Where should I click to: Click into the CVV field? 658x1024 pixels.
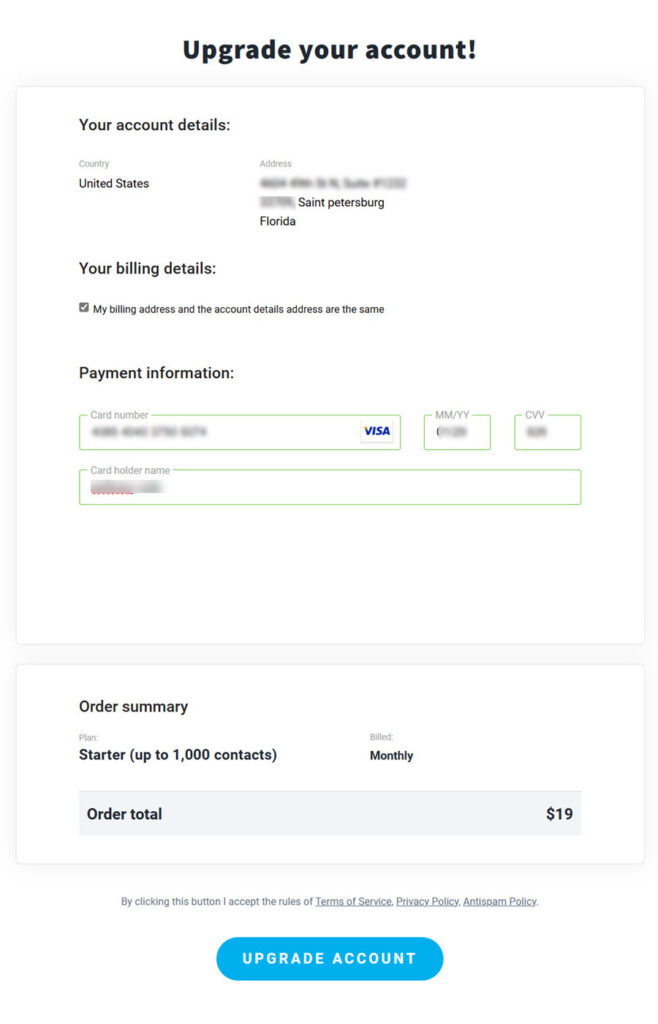(x=547, y=432)
